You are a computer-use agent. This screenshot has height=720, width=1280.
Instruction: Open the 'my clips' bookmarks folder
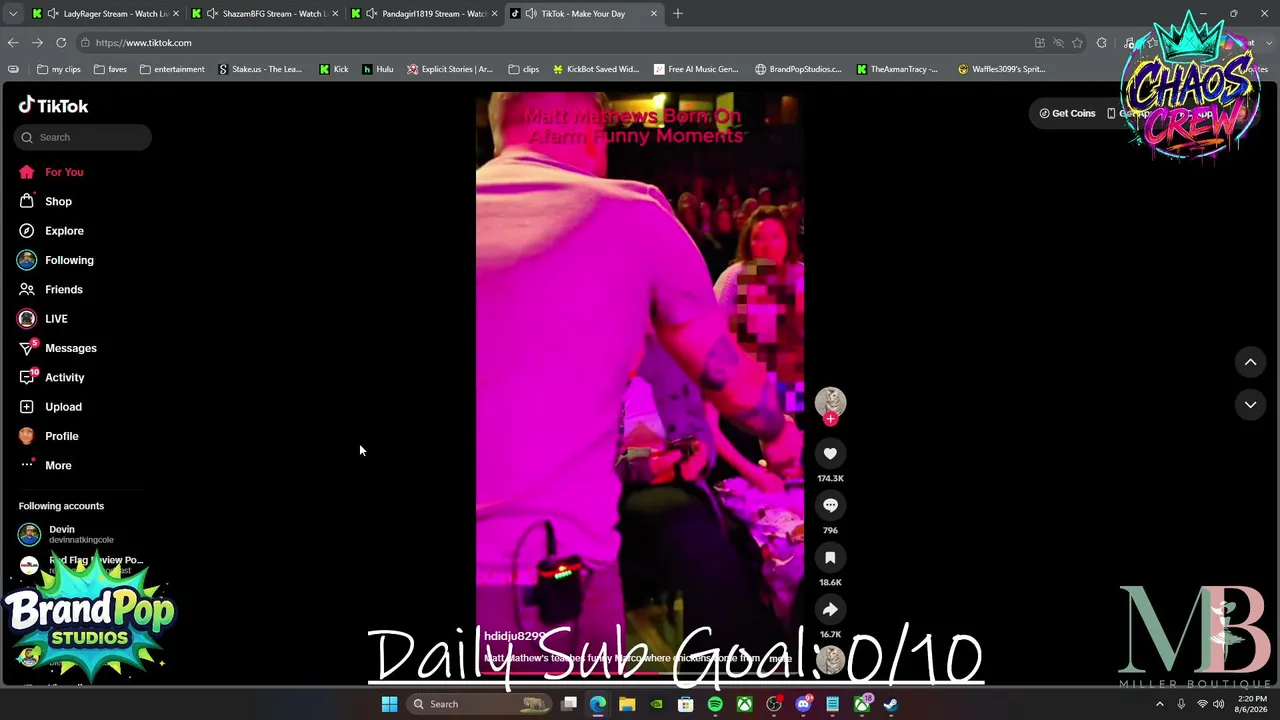(x=59, y=69)
